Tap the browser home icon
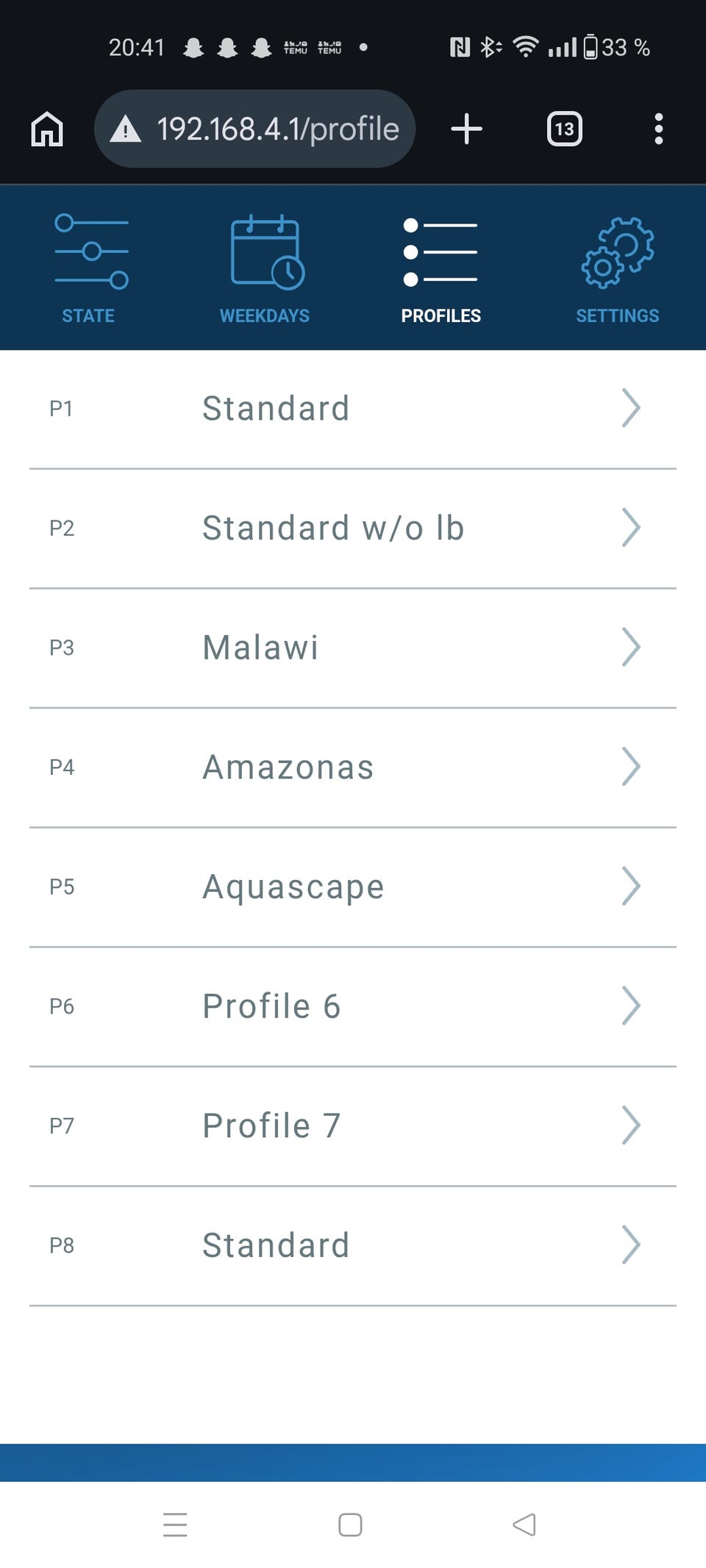The image size is (706, 1568). pyautogui.click(x=47, y=129)
